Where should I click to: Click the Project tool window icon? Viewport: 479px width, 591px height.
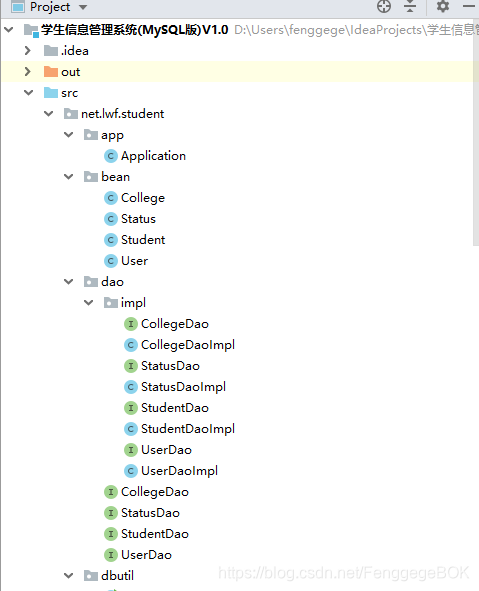(18, 6)
